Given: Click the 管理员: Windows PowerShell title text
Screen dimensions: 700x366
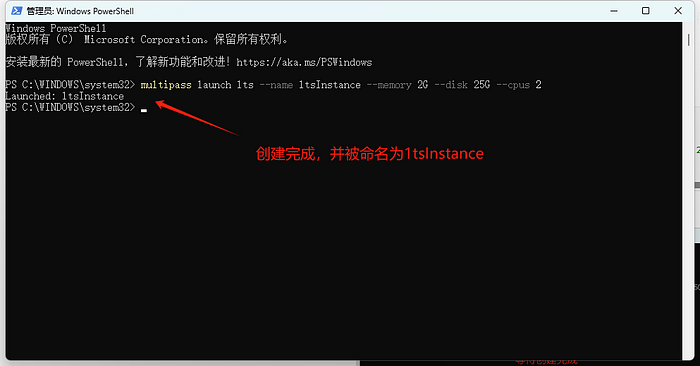Looking at the screenshot, I should (x=80, y=11).
